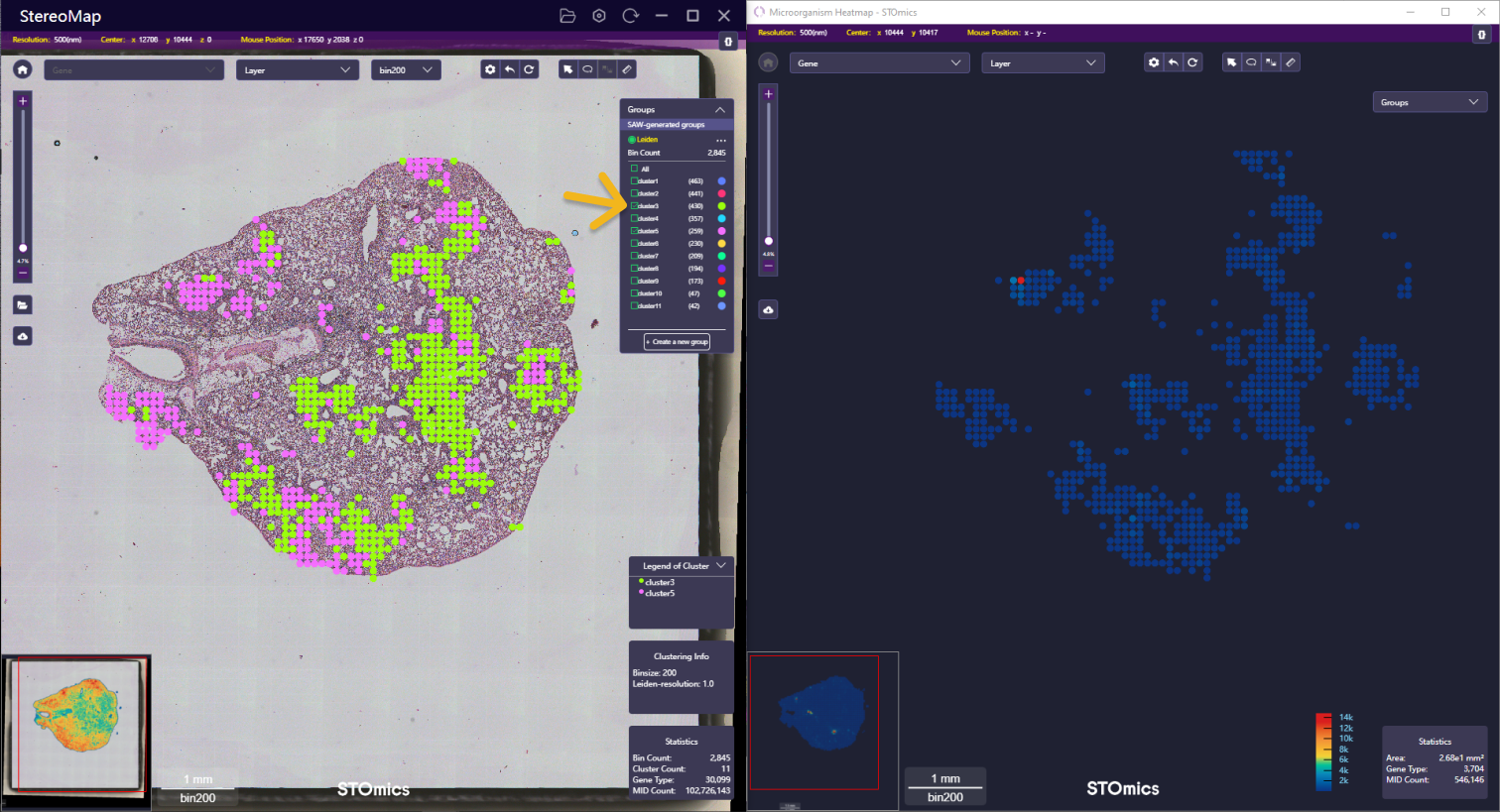Zoom out with minus button in StereoMap

23,273
